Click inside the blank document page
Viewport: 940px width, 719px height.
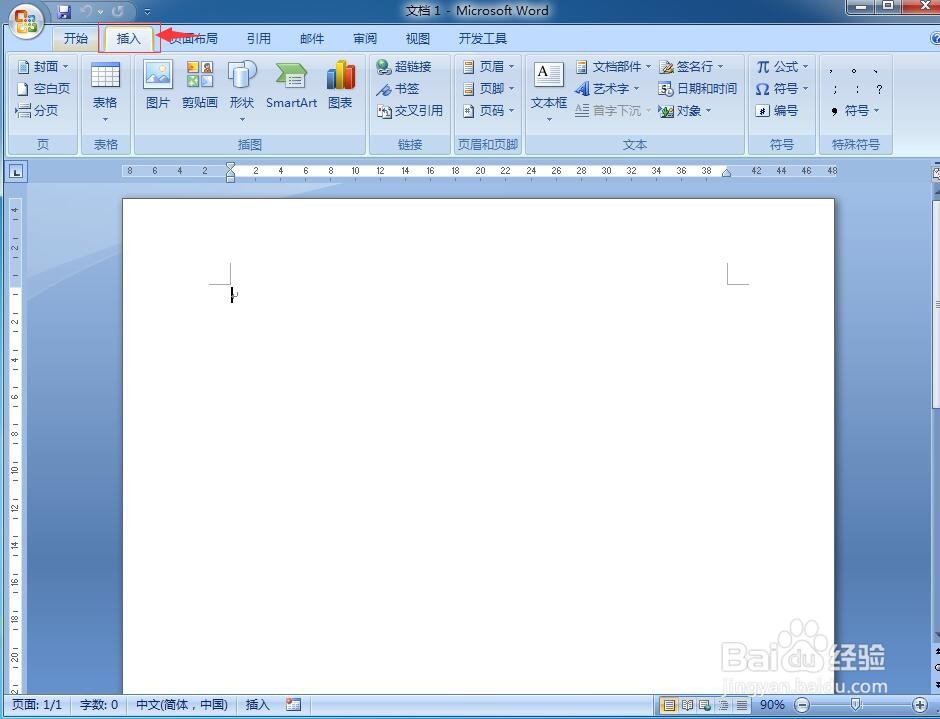[x=478, y=446]
